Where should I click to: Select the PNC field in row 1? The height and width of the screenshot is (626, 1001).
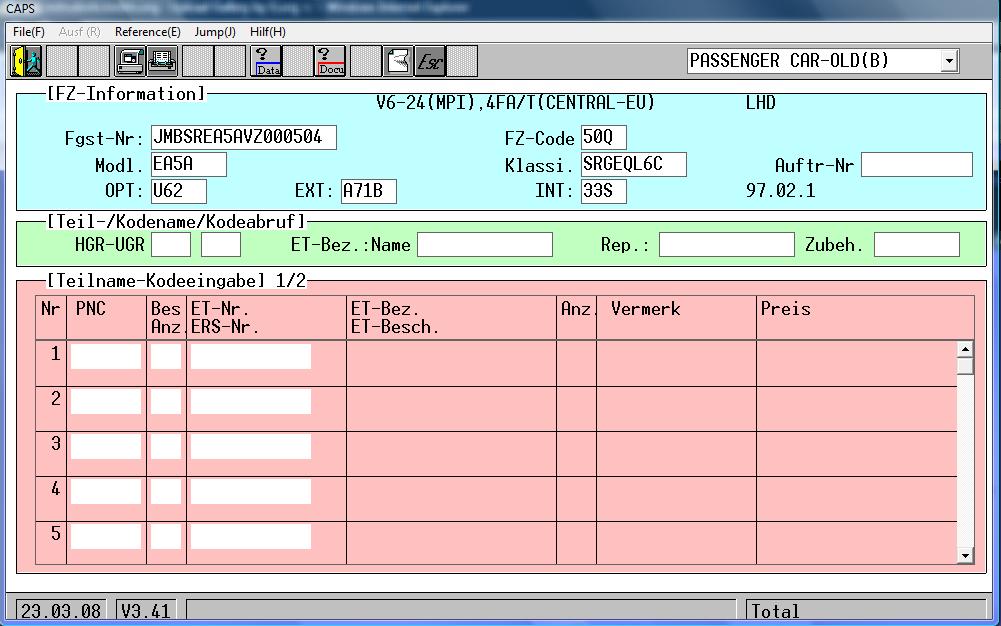click(x=106, y=356)
